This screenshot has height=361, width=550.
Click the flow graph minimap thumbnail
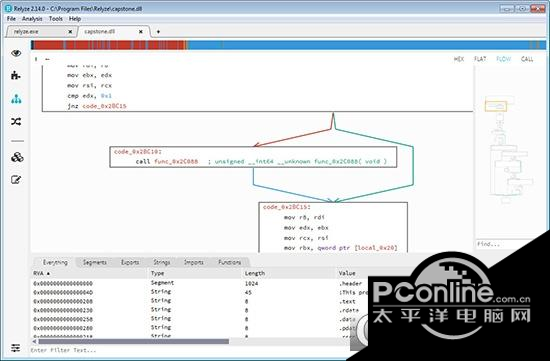[x=509, y=149]
